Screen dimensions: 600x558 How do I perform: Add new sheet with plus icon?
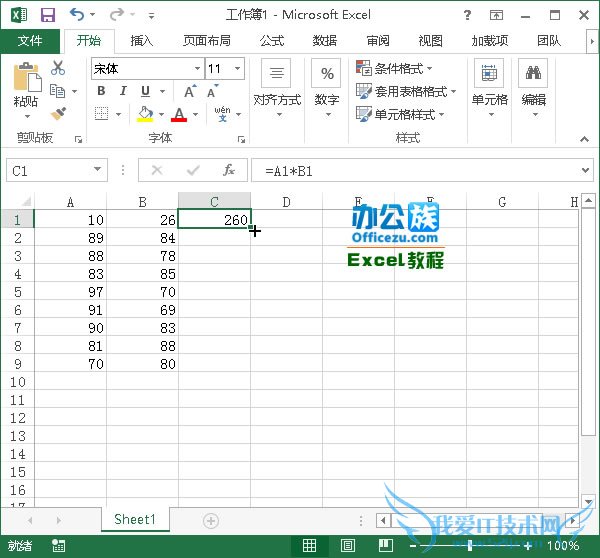[x=210, y=520]
